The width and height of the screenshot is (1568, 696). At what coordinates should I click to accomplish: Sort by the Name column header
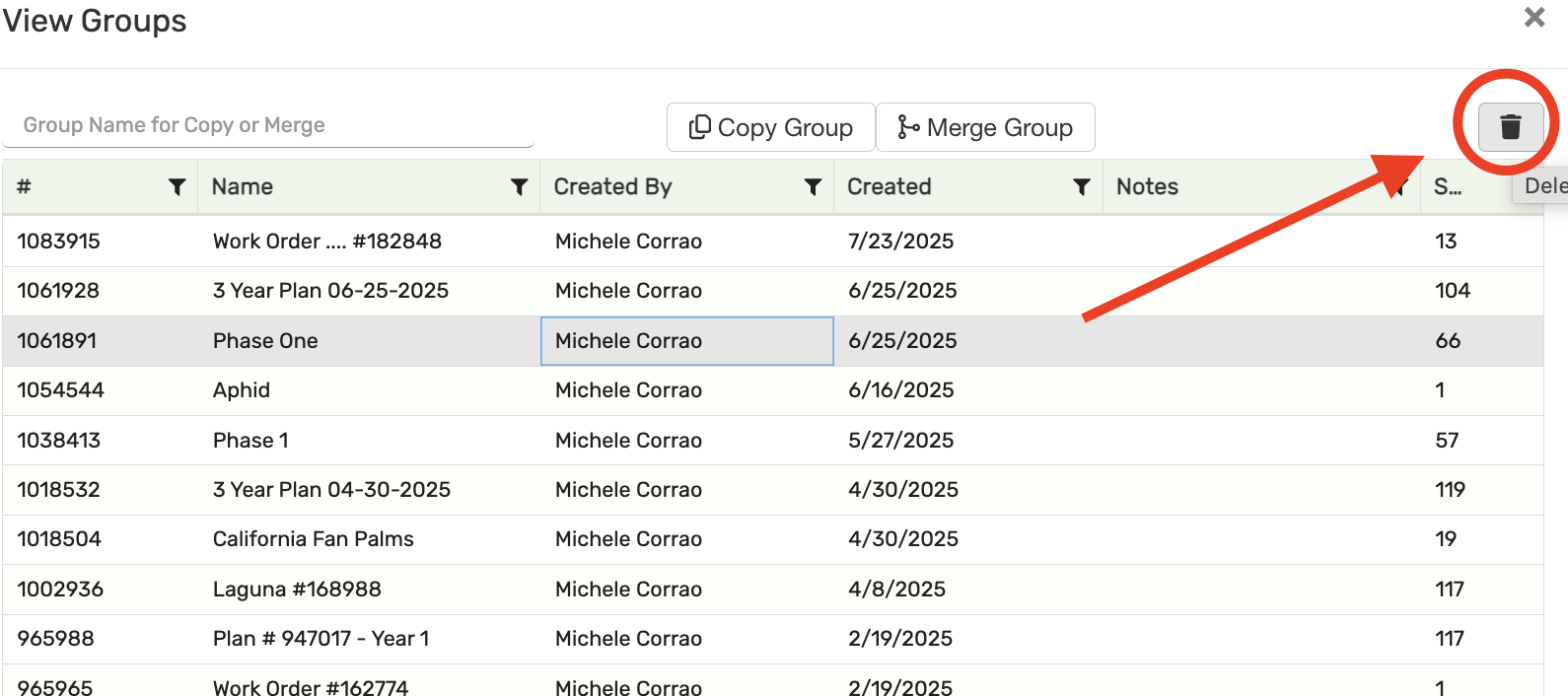(243, 187)
